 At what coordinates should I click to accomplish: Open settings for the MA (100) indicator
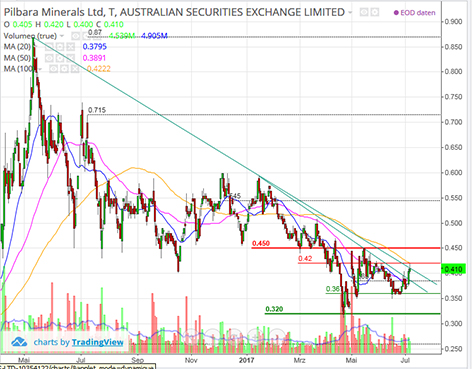[64, 69]
